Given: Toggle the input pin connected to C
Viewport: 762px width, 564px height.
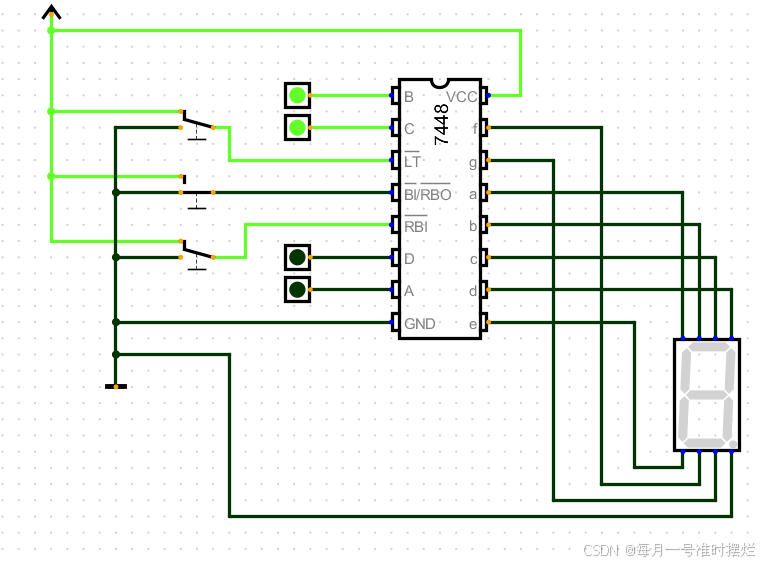Looking at the screenshot, I should click(x=297, y=128).
